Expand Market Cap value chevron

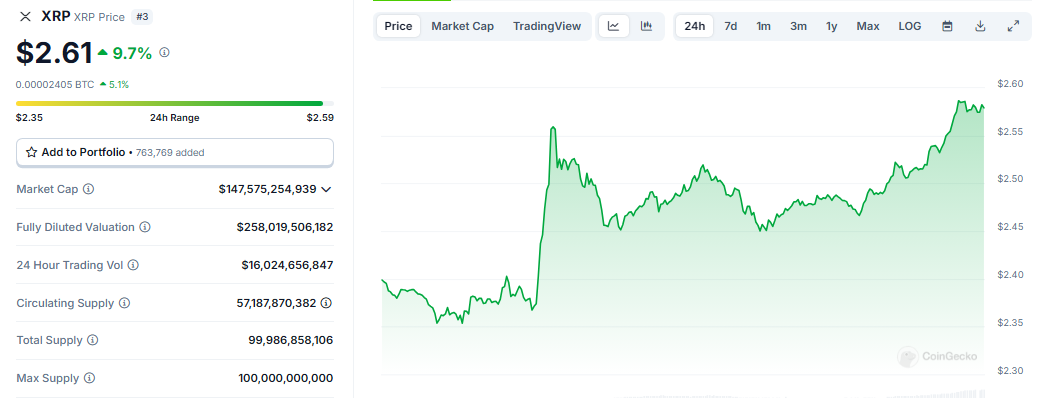click(x=326, y=189)
